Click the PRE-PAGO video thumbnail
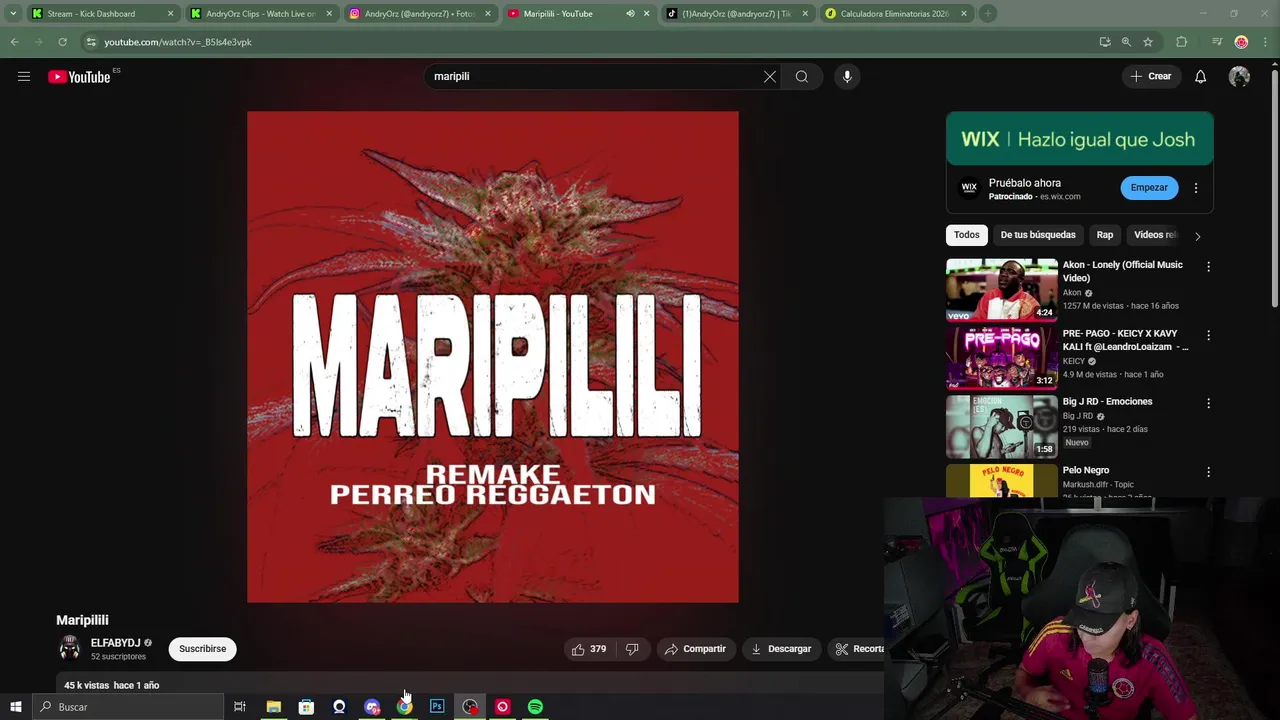Image resolution: width=1280 pixels, height=720 pixels. pyautogui.click(x=1002, y=358)
